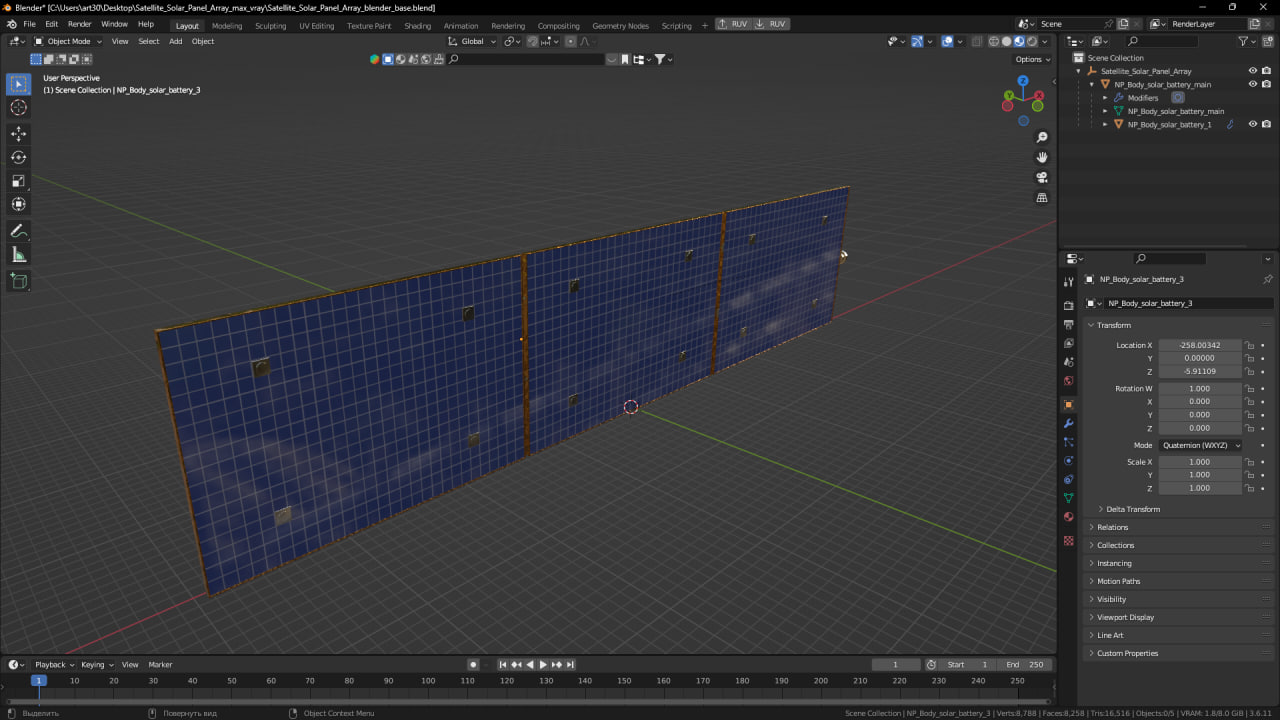1280x720 pixels.
Task: Open the Tool properties tab
Action: [x=1069, y=283]
